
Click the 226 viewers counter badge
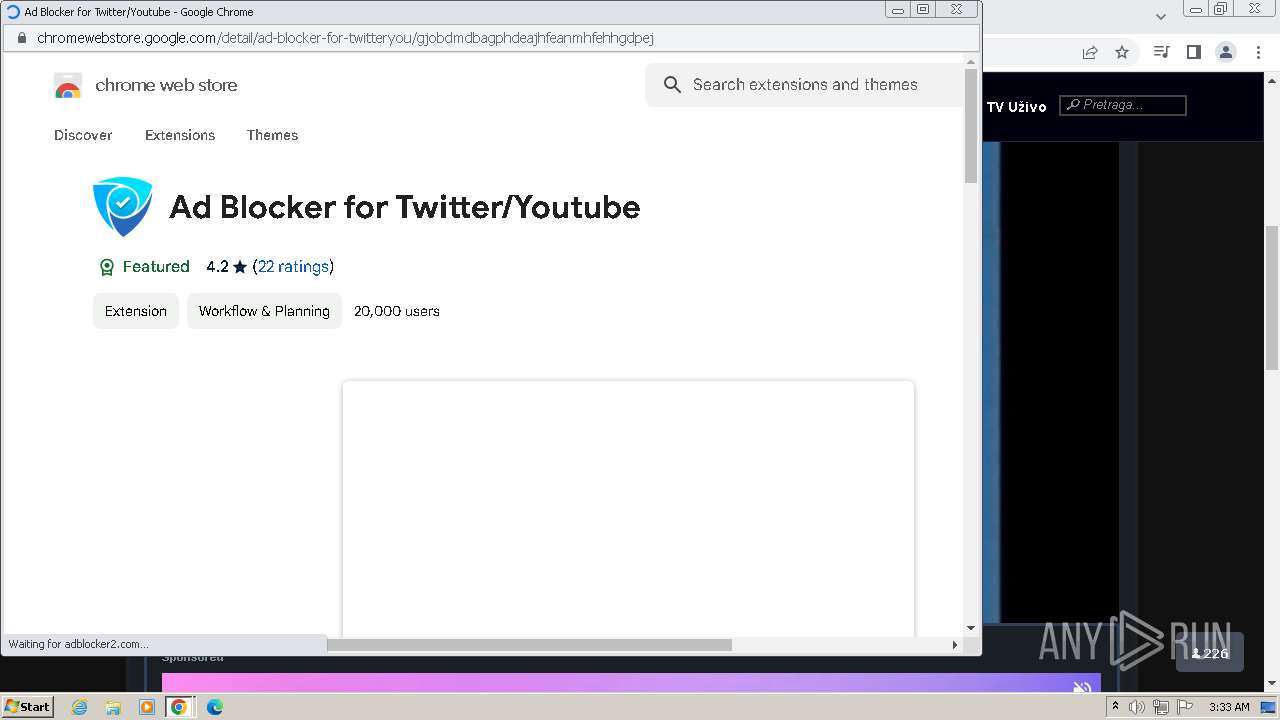[x=1210, y=653]
